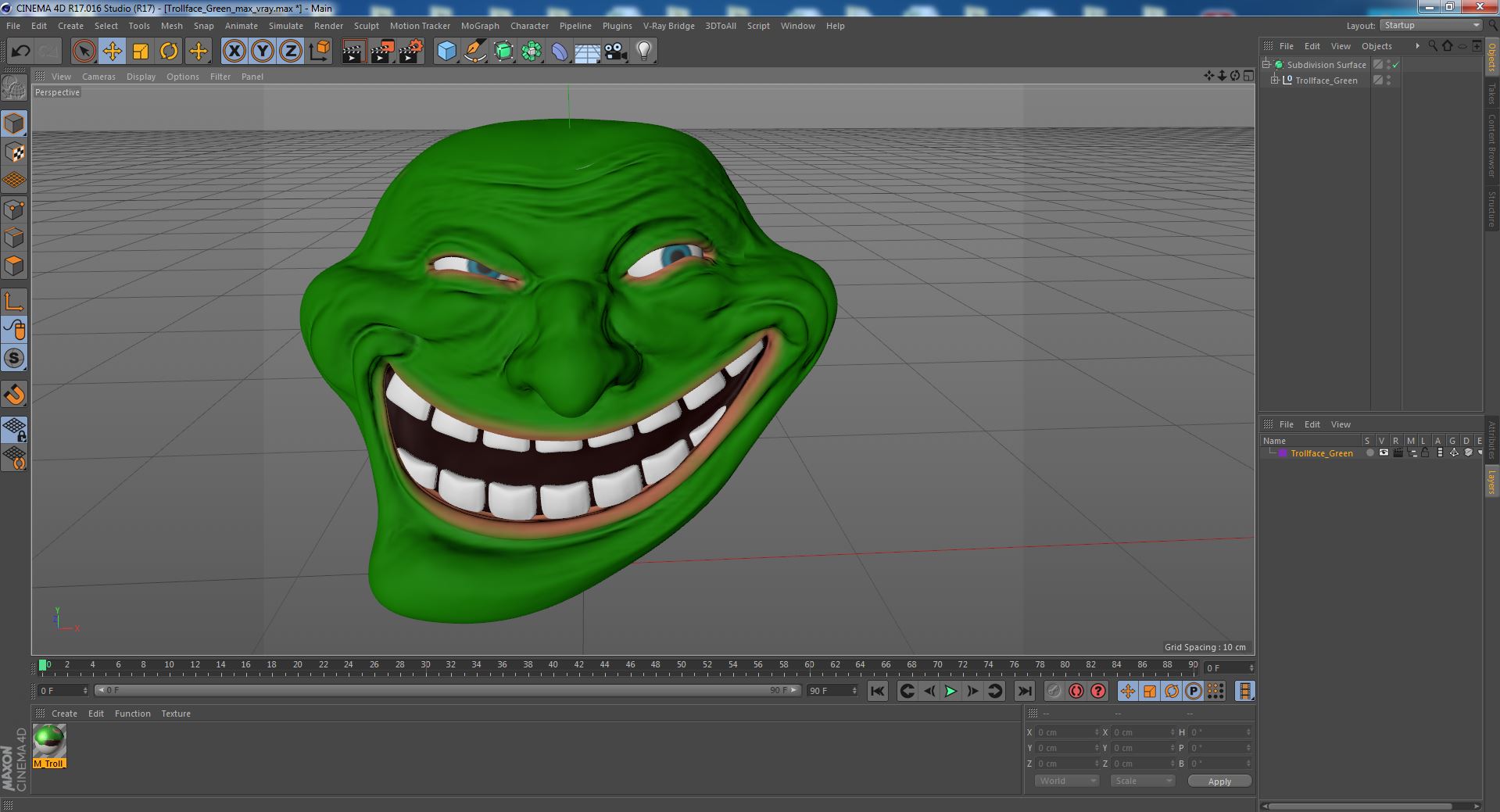The height and width of the screenshot is (812, 1500).
Task: Open the viewport Cameras menu
Action: click(98, 77)
